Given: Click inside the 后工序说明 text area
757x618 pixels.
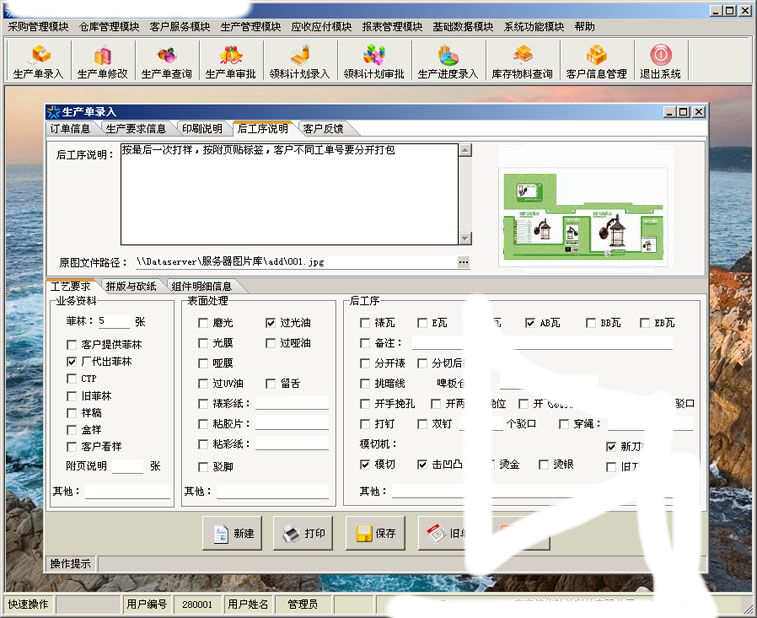Looking at the screenshot, I should click(289, 194).
